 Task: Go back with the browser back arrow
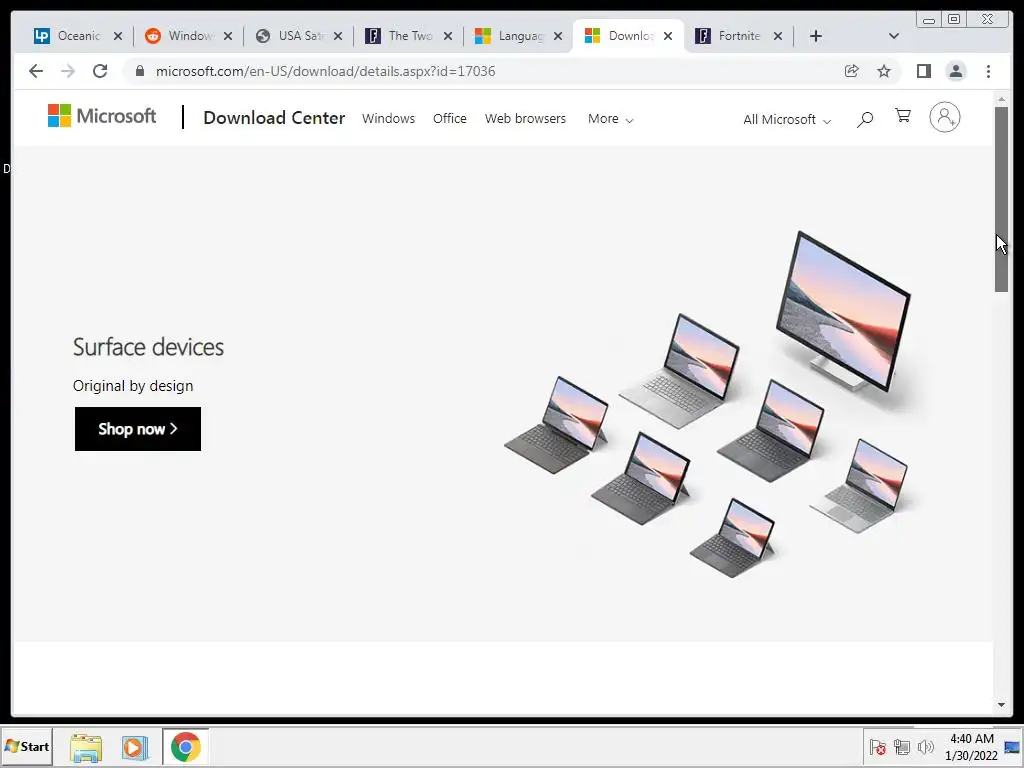(36, 71)
